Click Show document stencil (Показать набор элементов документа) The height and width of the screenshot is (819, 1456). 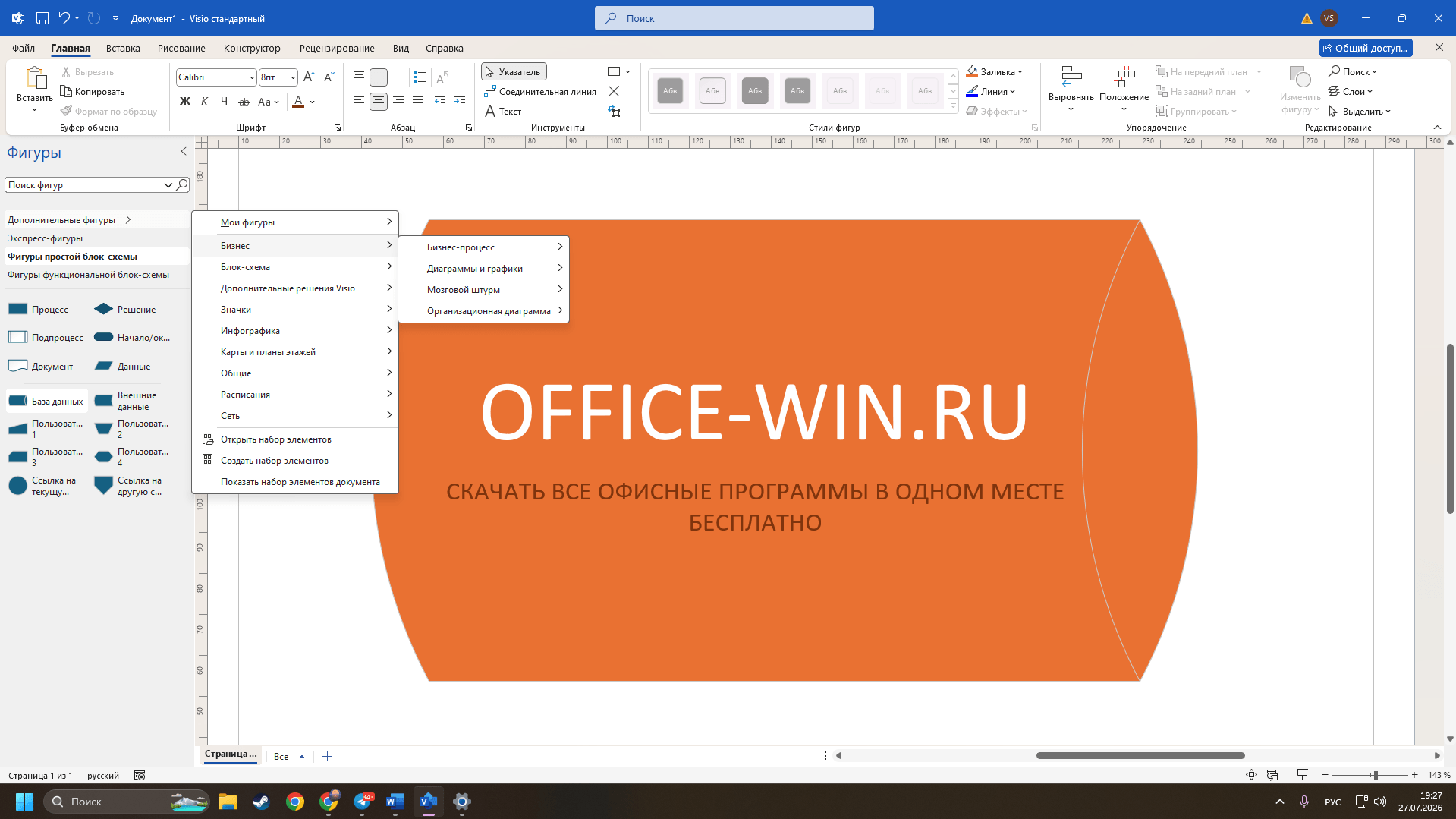tap(295, 482)
